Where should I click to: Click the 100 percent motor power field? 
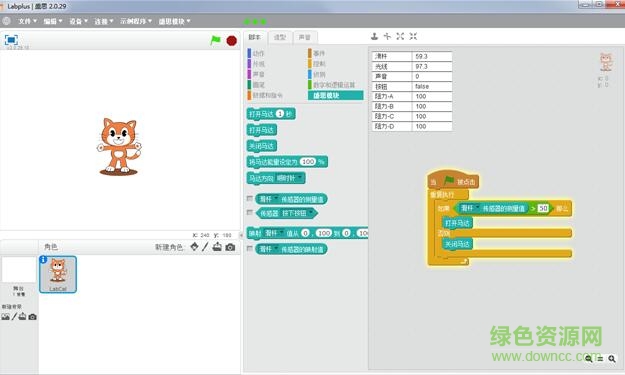308,162
